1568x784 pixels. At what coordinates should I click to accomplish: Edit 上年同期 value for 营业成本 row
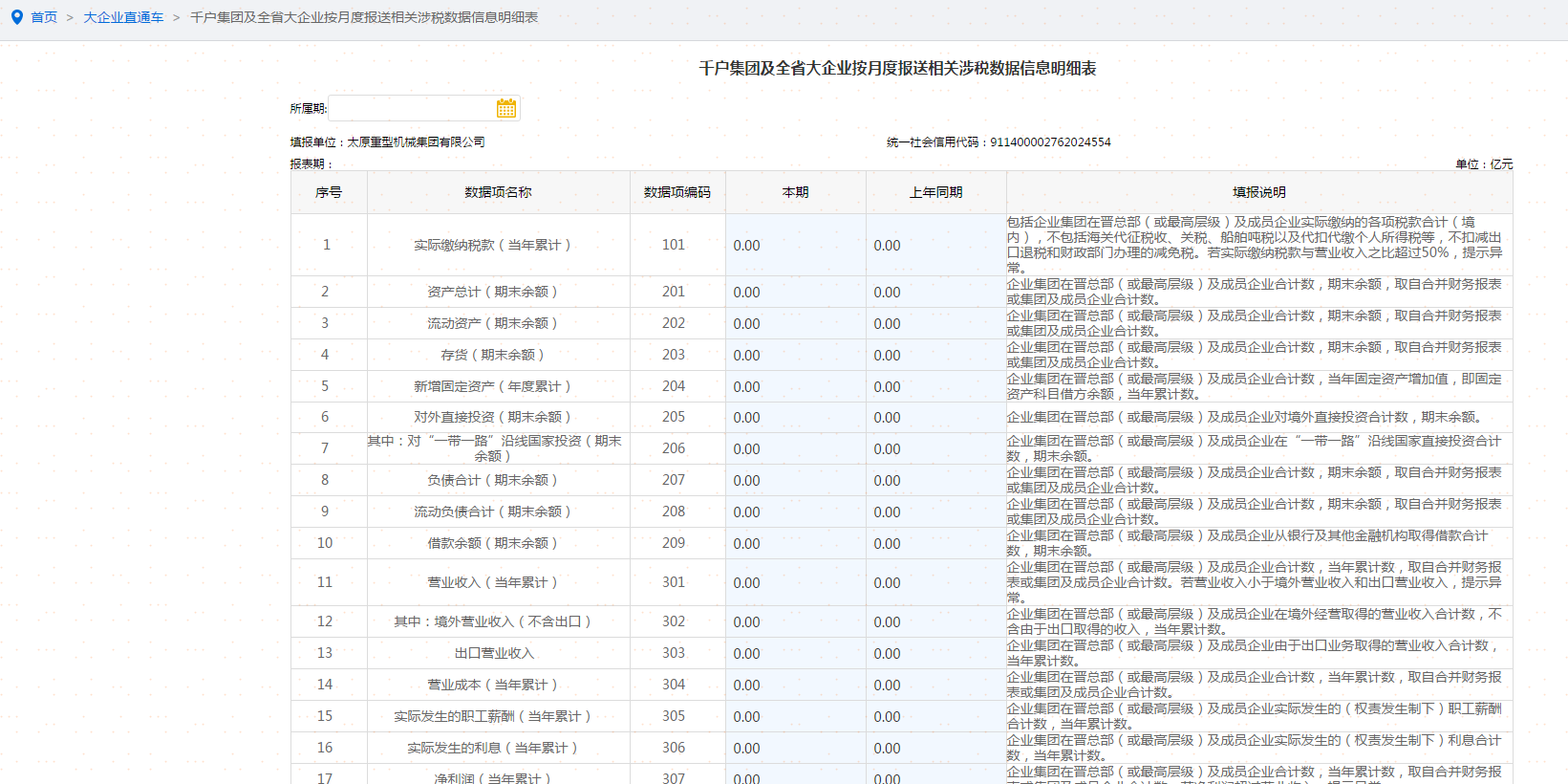coord(935,686)
